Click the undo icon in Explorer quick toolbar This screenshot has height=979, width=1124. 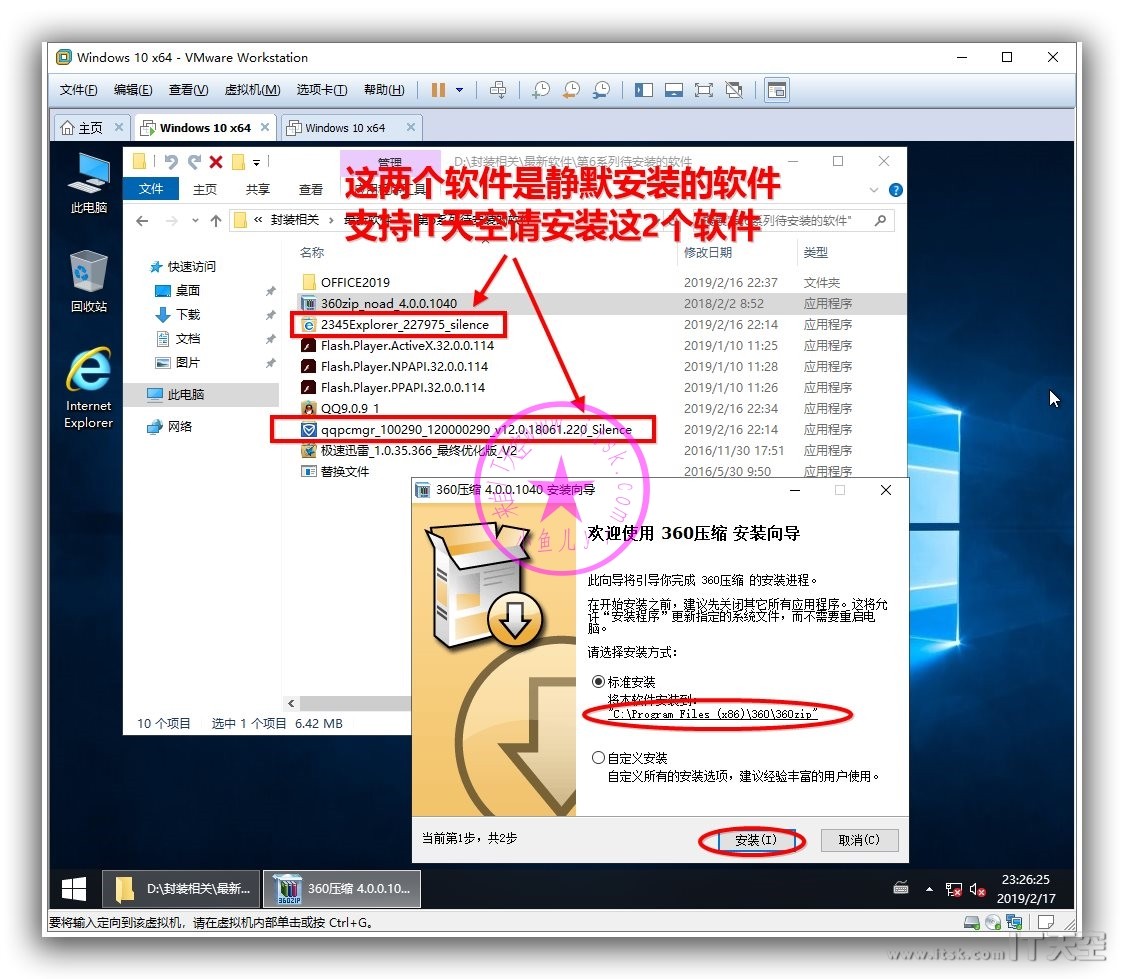pos(171,161)
